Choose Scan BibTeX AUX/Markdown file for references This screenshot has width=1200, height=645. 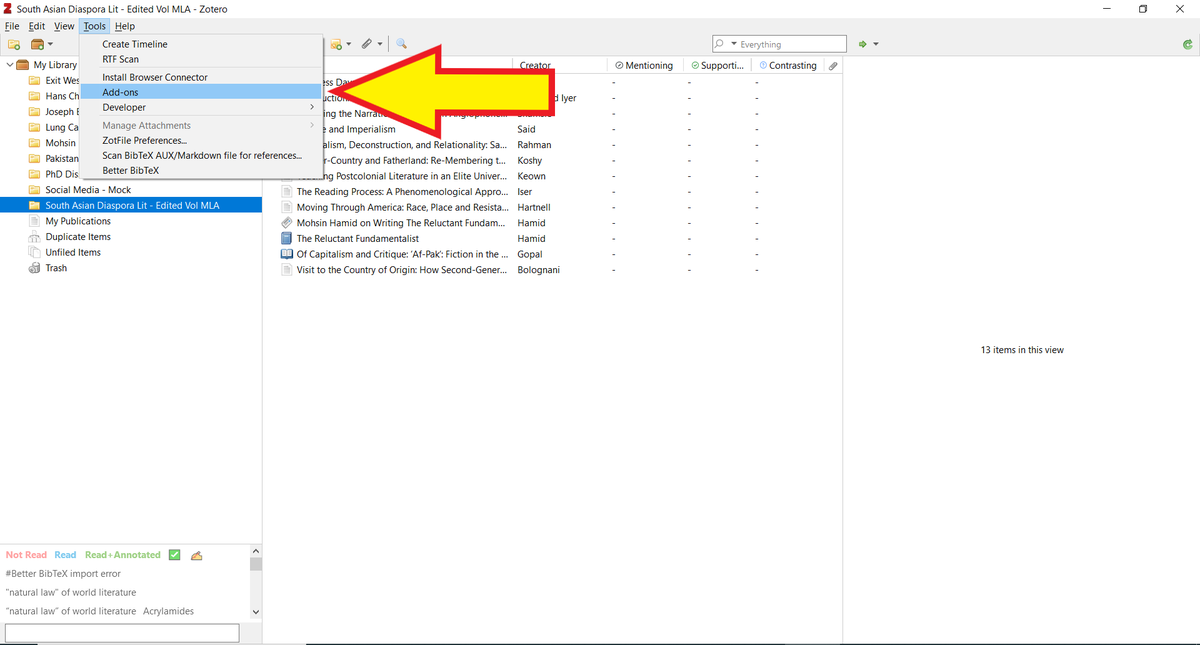203,156
